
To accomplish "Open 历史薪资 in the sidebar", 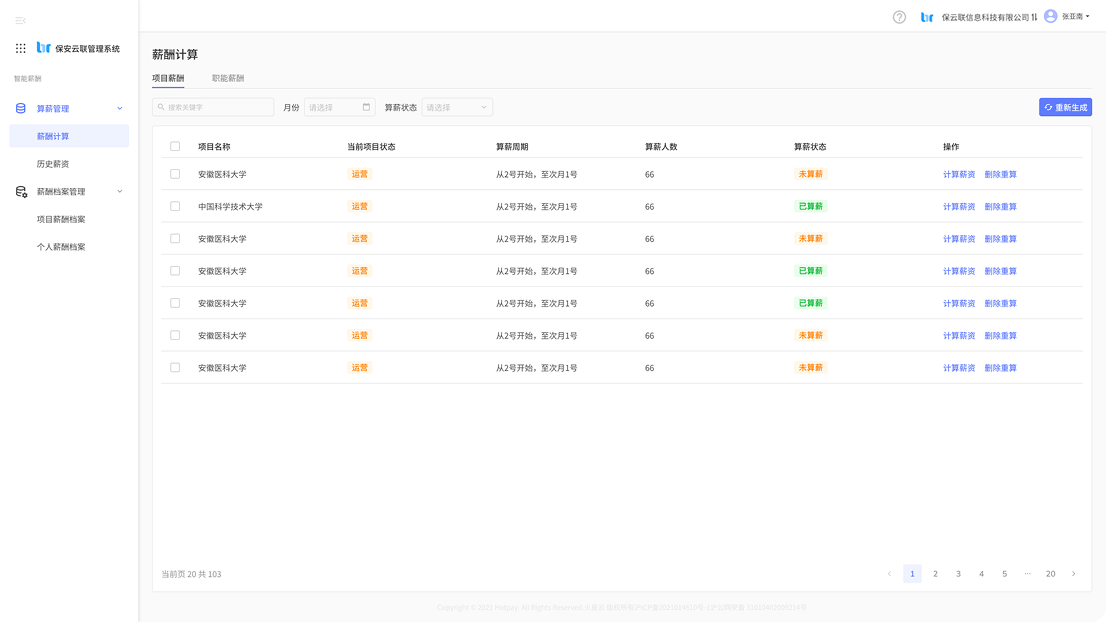I will point(53,164).
